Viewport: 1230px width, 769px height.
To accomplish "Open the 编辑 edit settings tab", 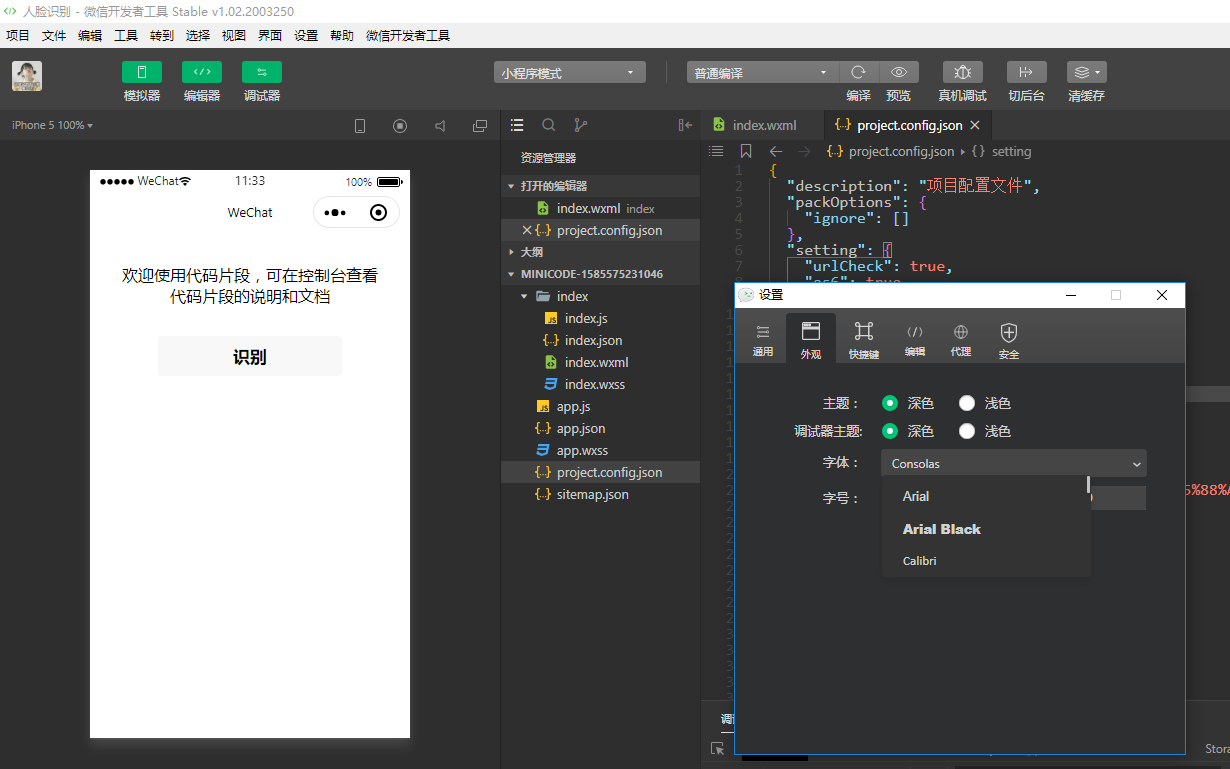I will pos(915,339).
